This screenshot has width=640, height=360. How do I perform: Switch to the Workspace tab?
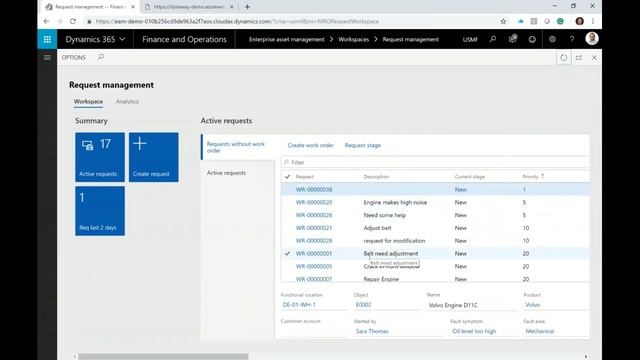(x=88, y=102)
